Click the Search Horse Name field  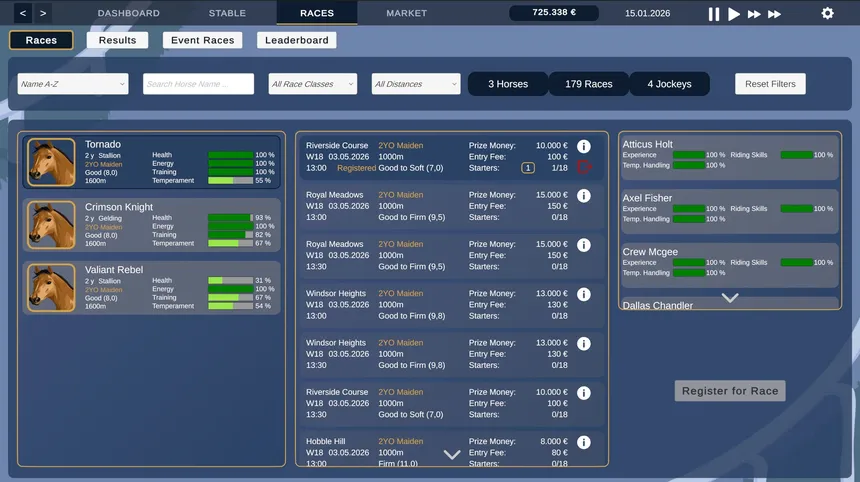point(198,84)
